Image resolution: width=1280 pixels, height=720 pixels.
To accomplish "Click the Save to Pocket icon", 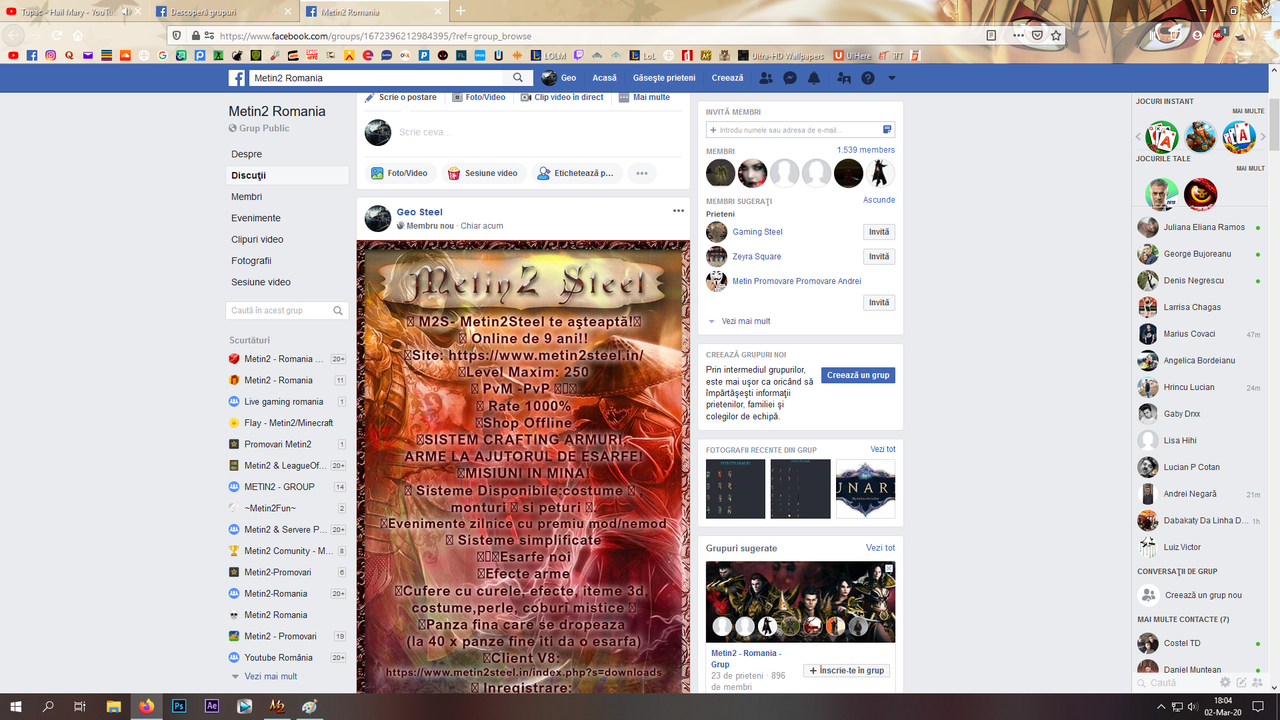I will pos(1038,35).
